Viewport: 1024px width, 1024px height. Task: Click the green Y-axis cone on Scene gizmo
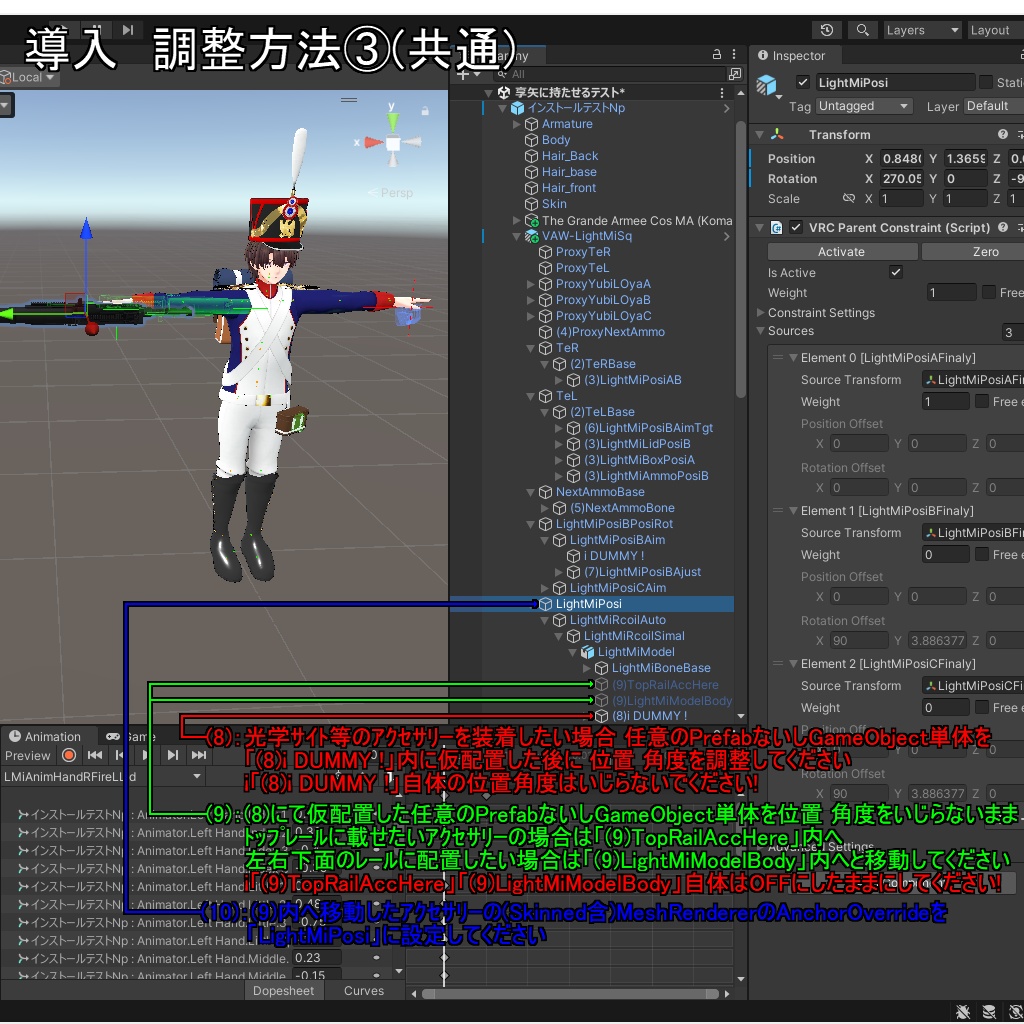pyautogui.click(x=392, y=121)
